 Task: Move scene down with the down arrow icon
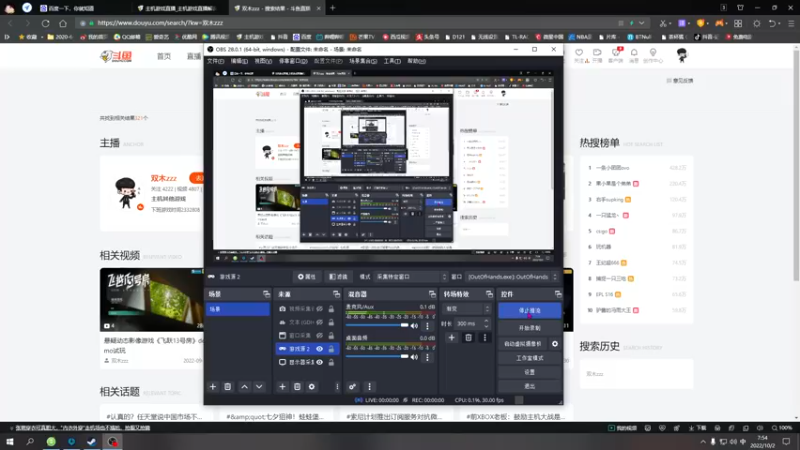(259, 387)
